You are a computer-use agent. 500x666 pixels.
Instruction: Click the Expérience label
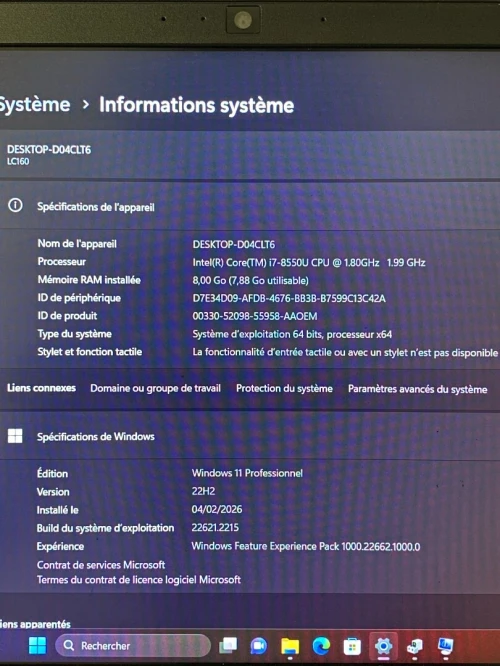coord(60,546)
